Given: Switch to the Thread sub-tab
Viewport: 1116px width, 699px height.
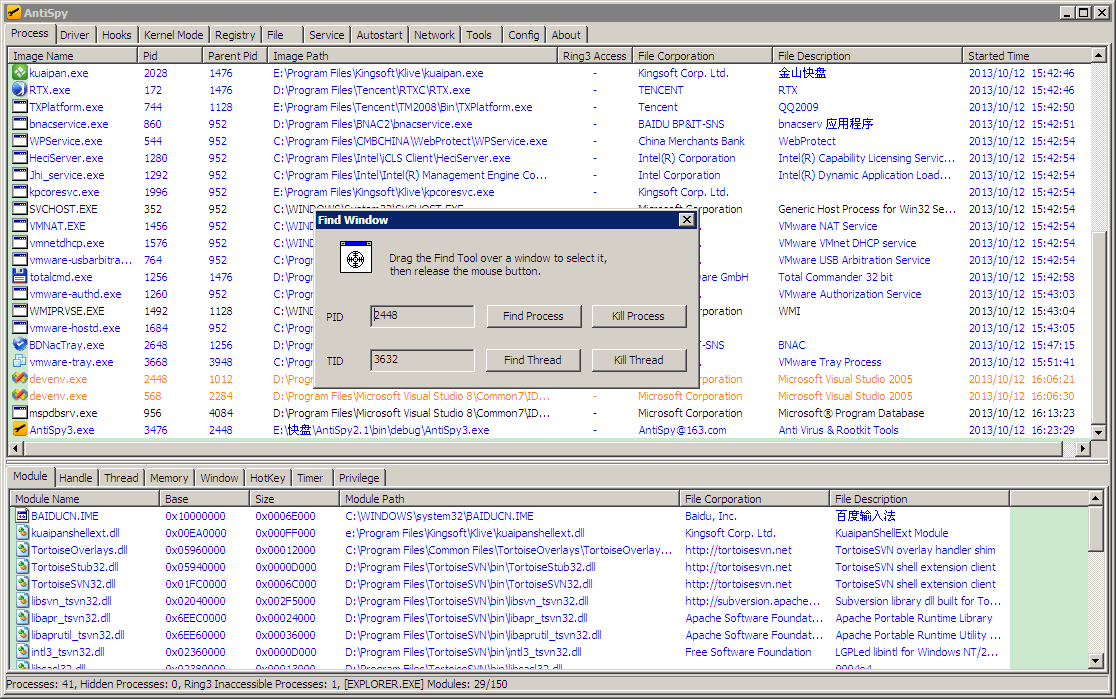Looking at the screenshot, I should 121,478.
